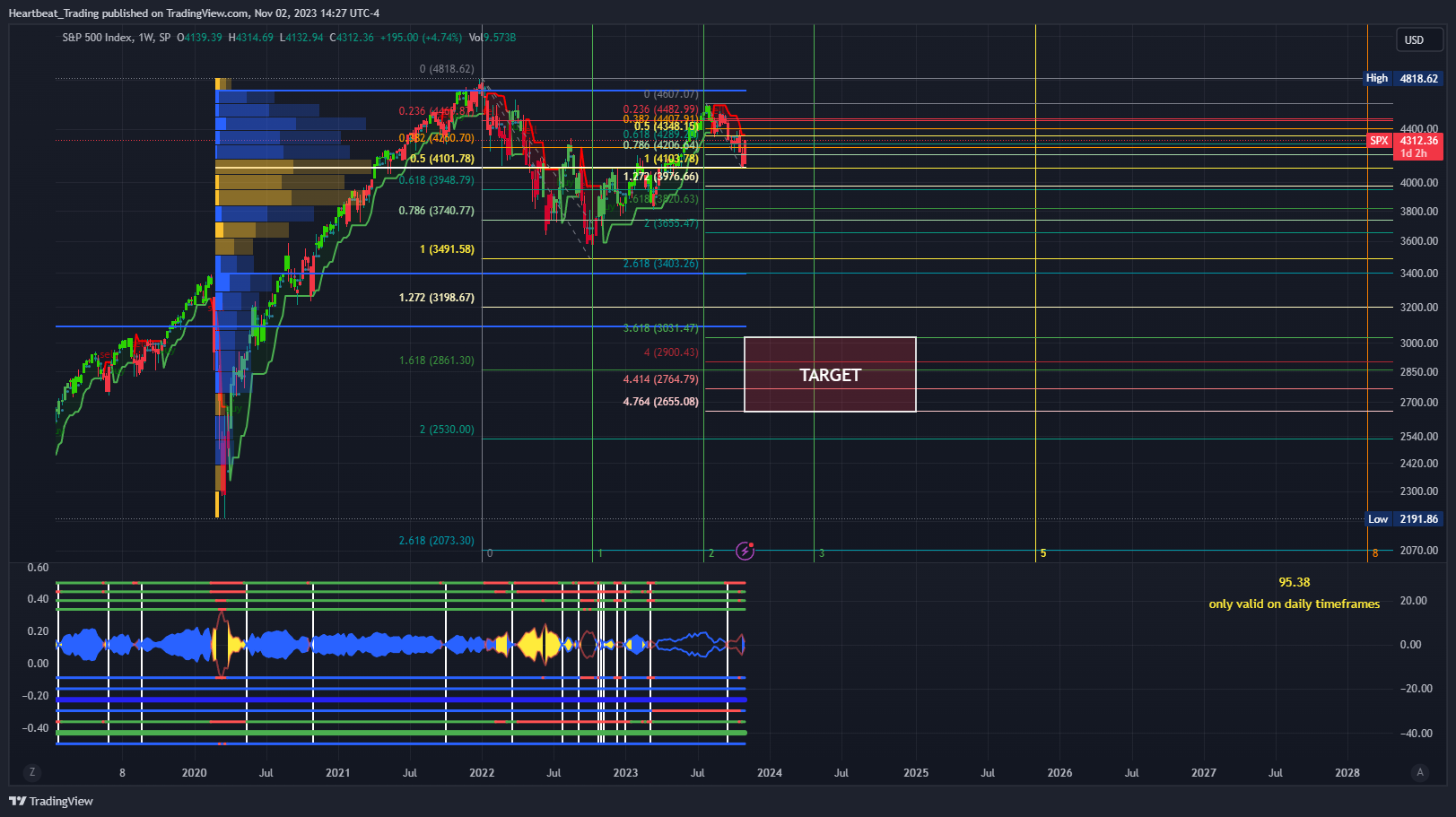
Task: Select Fibonacci label 2 (2530.00)
Action: (447, 430)
